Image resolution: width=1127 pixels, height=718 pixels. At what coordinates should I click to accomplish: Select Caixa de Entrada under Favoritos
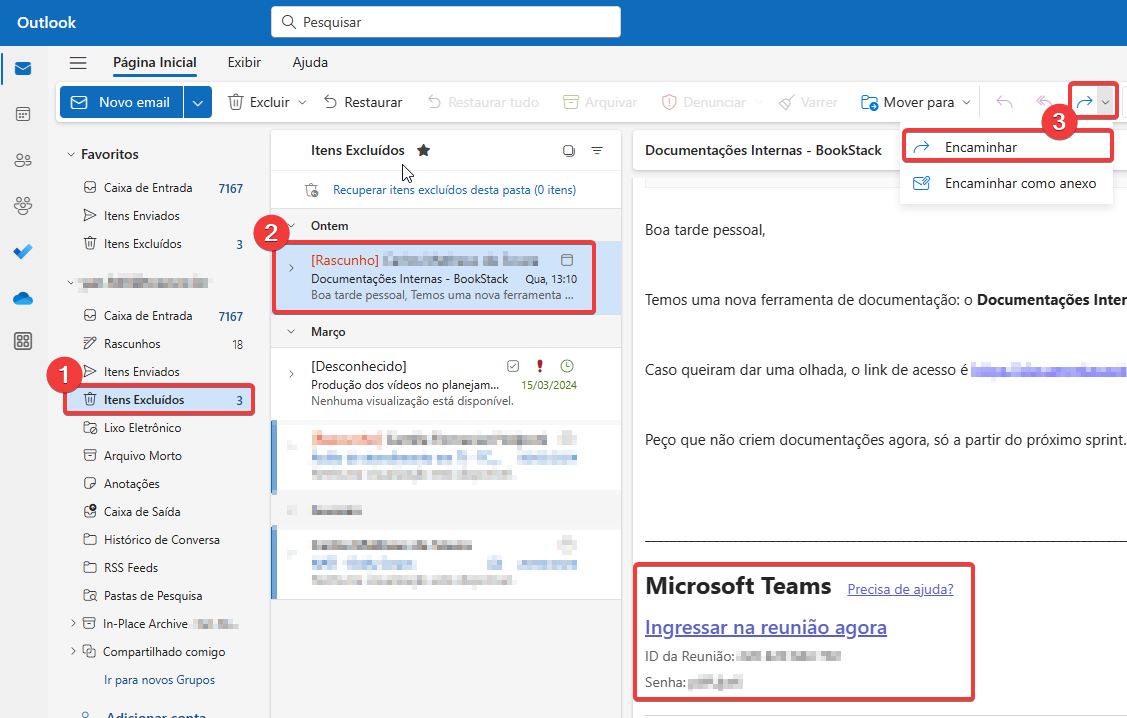pyautogui.click(x=160, y=188)
